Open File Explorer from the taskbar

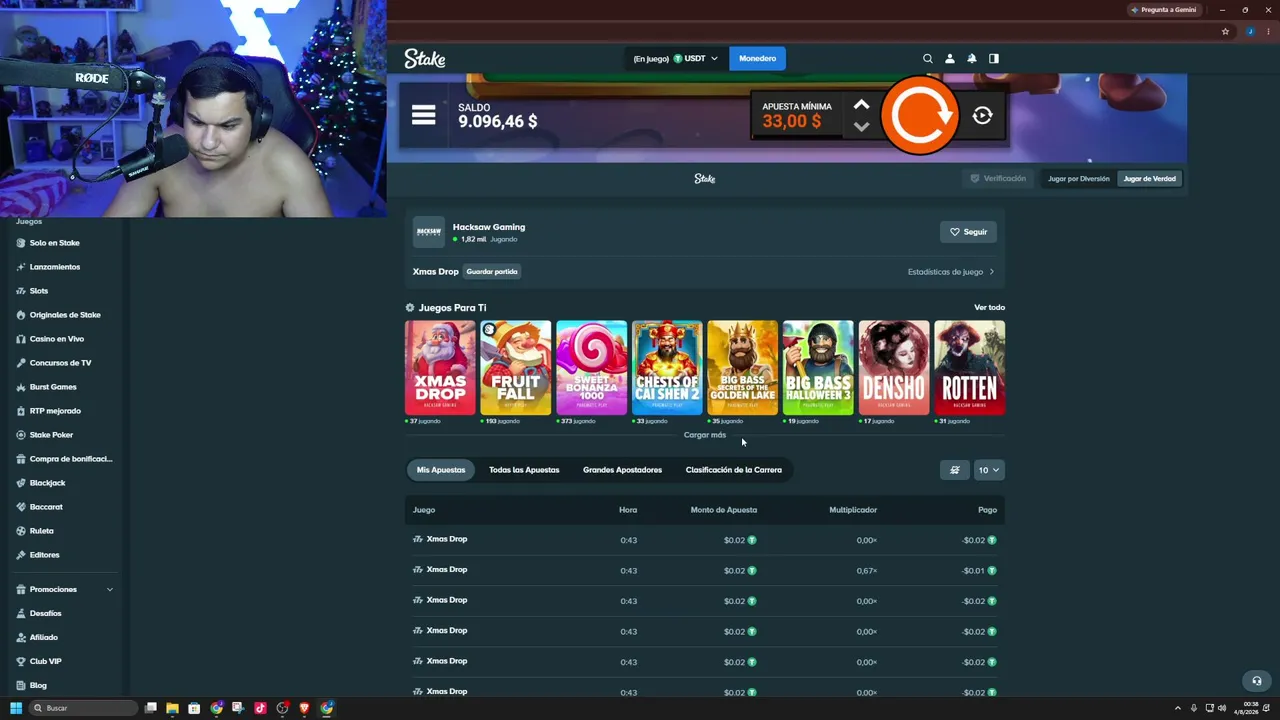click(172, 708)
